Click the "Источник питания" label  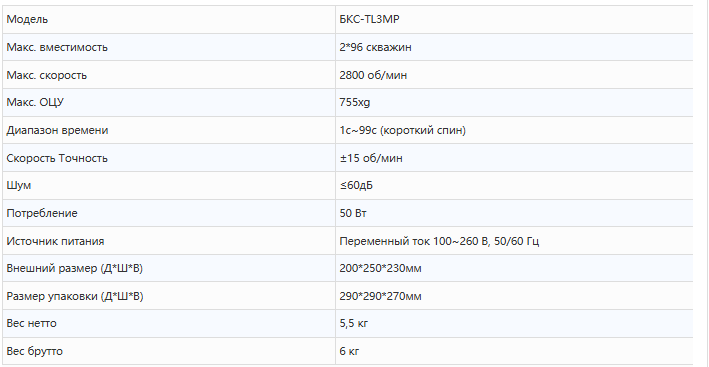[55, 241]
